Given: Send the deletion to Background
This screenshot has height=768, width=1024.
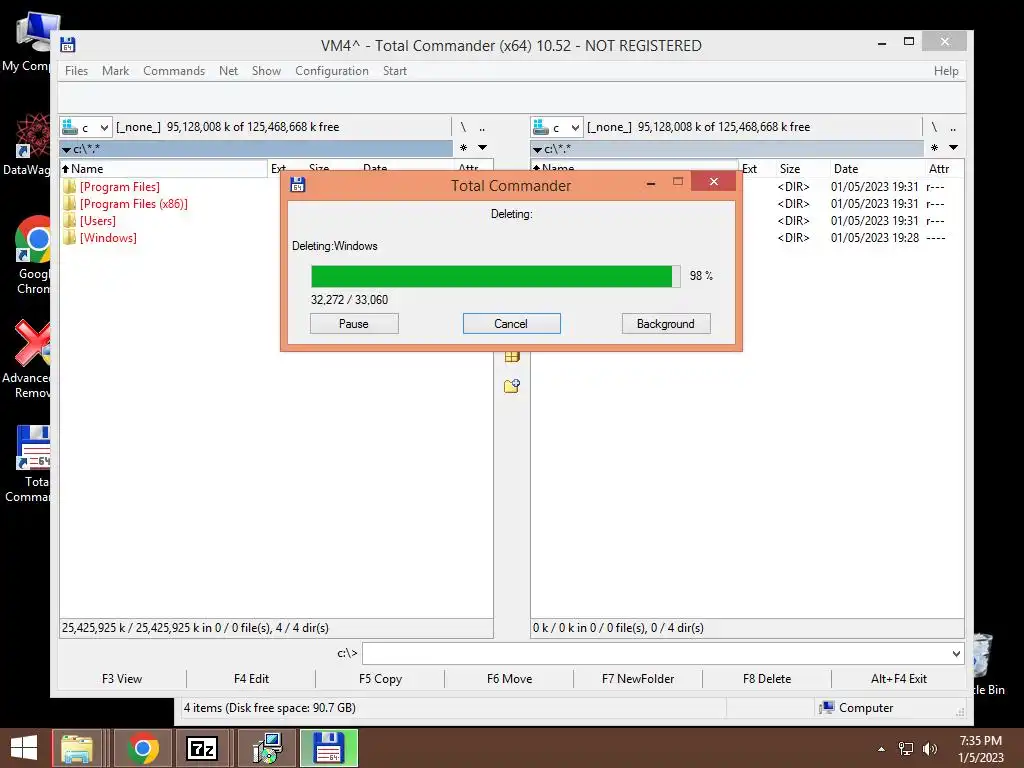Looking at the screenshot, I should [665, 324].
